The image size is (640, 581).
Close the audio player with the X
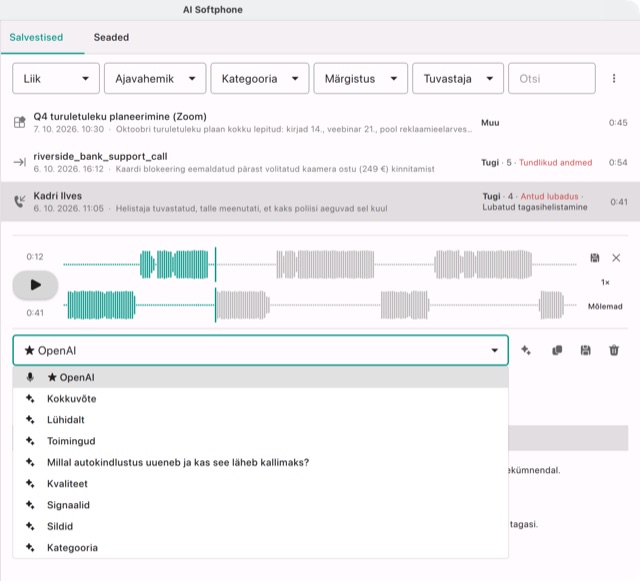pos(616,258)
